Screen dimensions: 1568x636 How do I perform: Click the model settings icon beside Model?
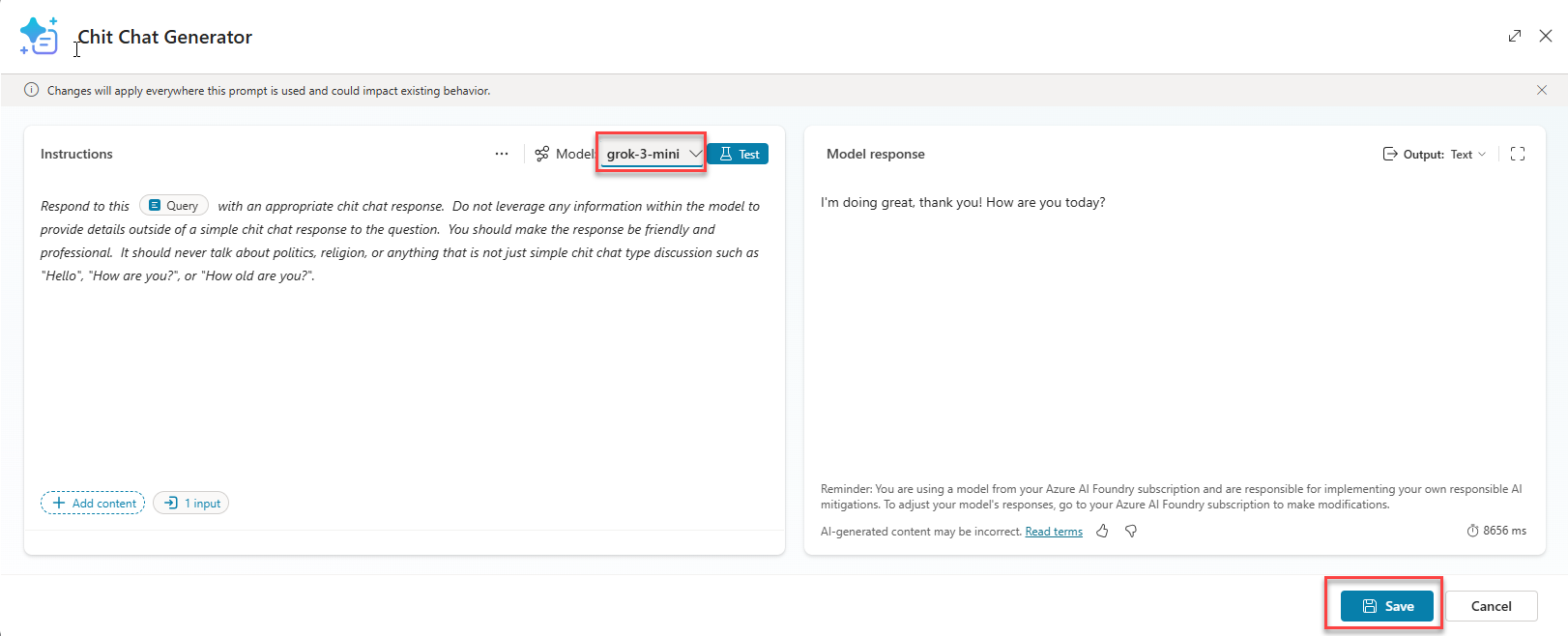[542, 154]
